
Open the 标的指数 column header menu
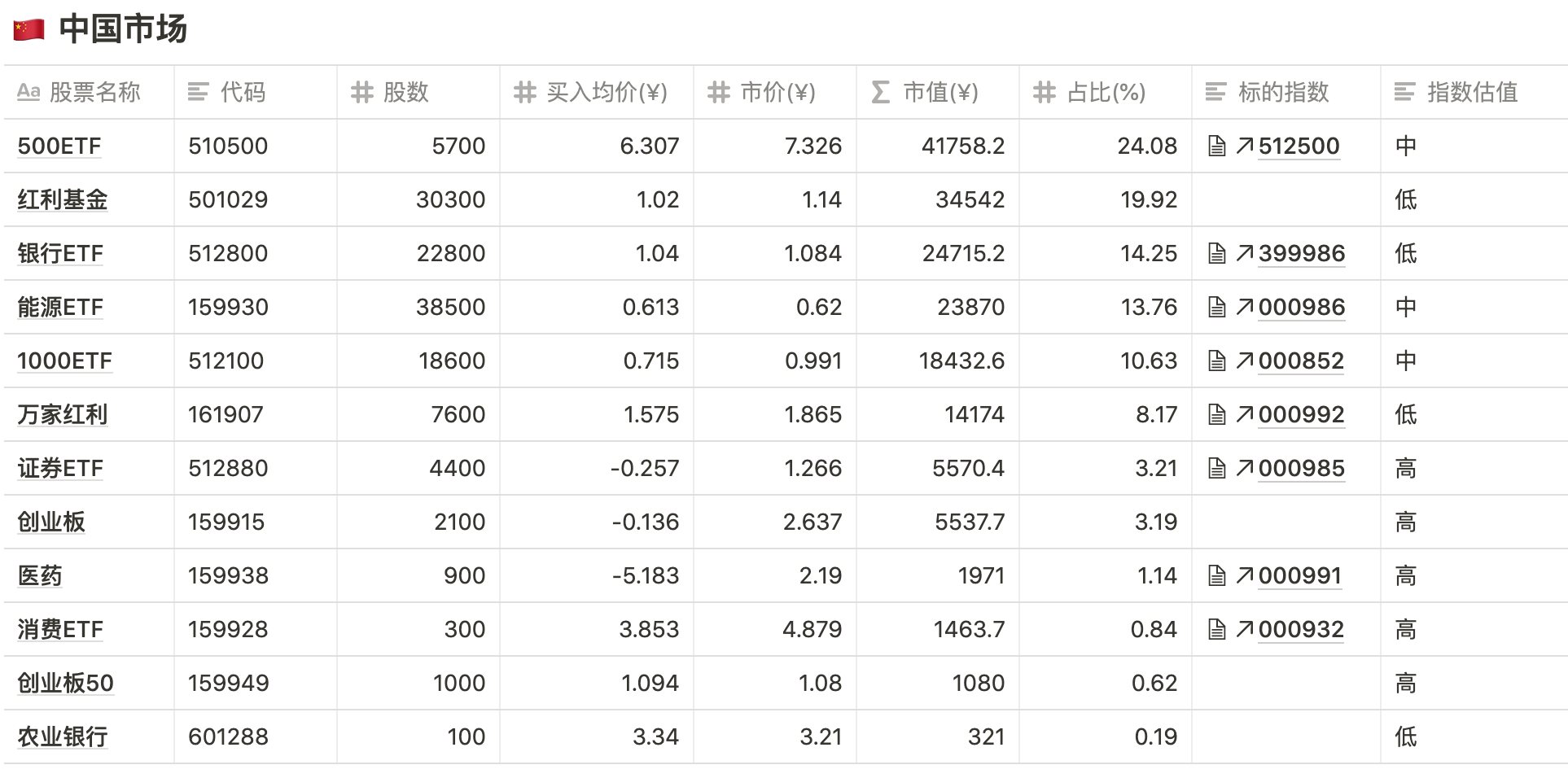(1283, 92)
